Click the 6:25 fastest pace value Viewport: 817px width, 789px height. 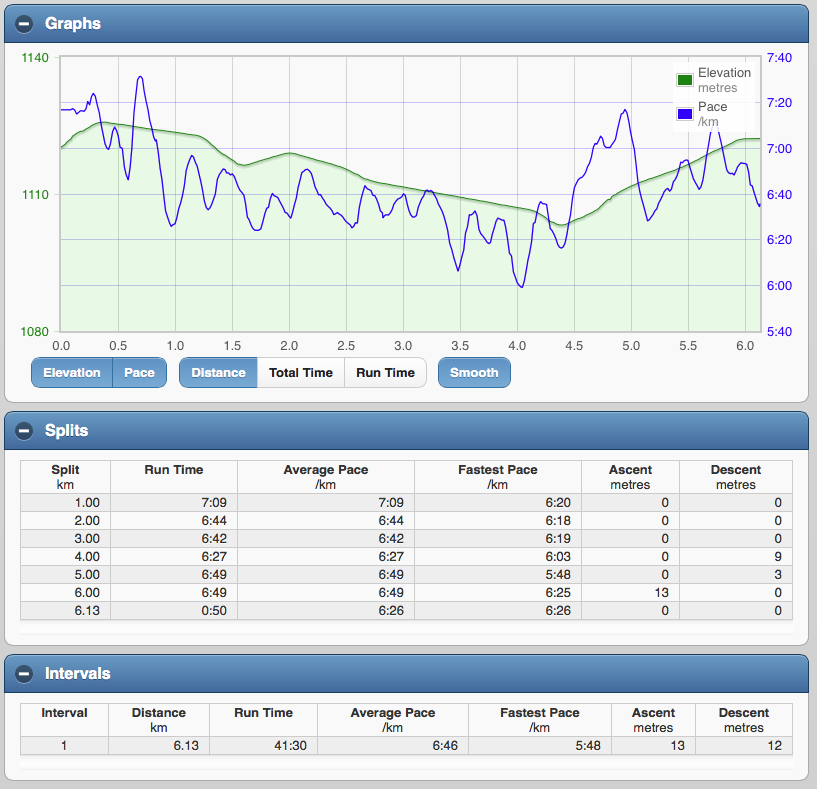pos(558,593)
